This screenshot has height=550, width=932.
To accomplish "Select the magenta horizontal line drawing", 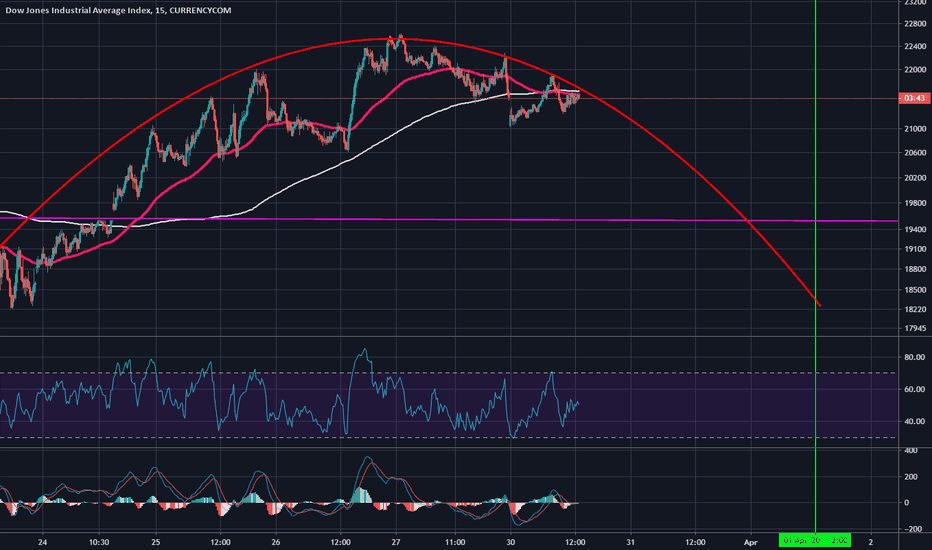I will [x=449, y=219].
